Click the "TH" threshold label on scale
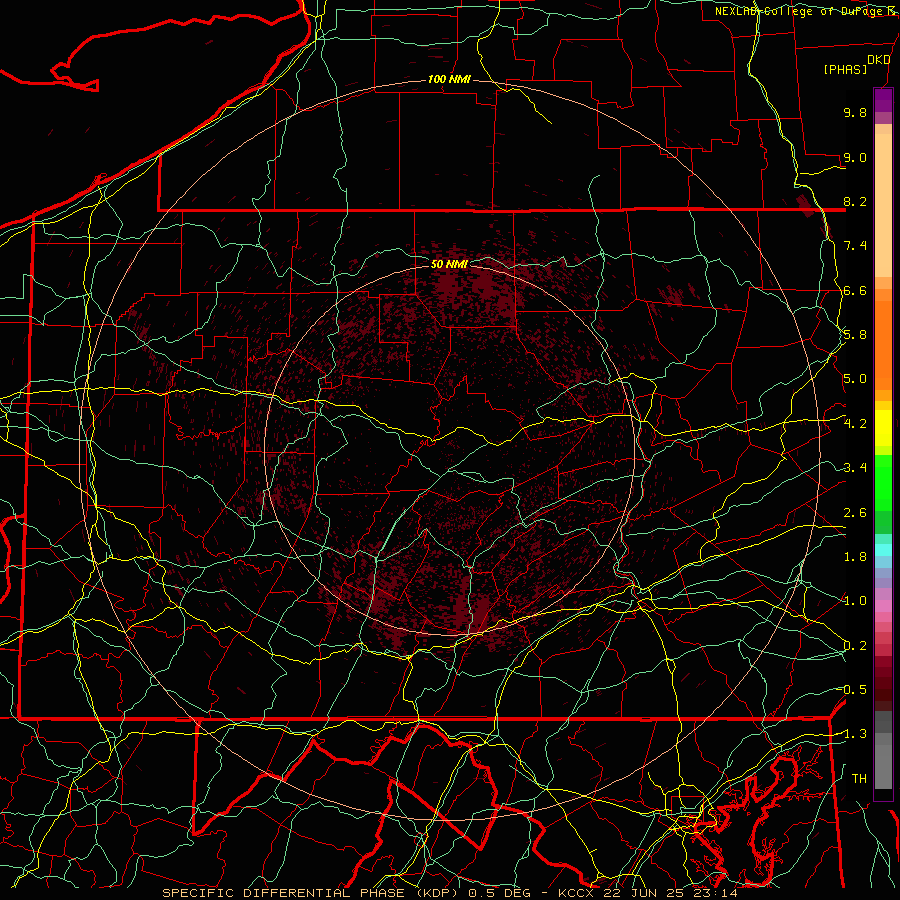The image size is (900, 900). coord(859,779)
